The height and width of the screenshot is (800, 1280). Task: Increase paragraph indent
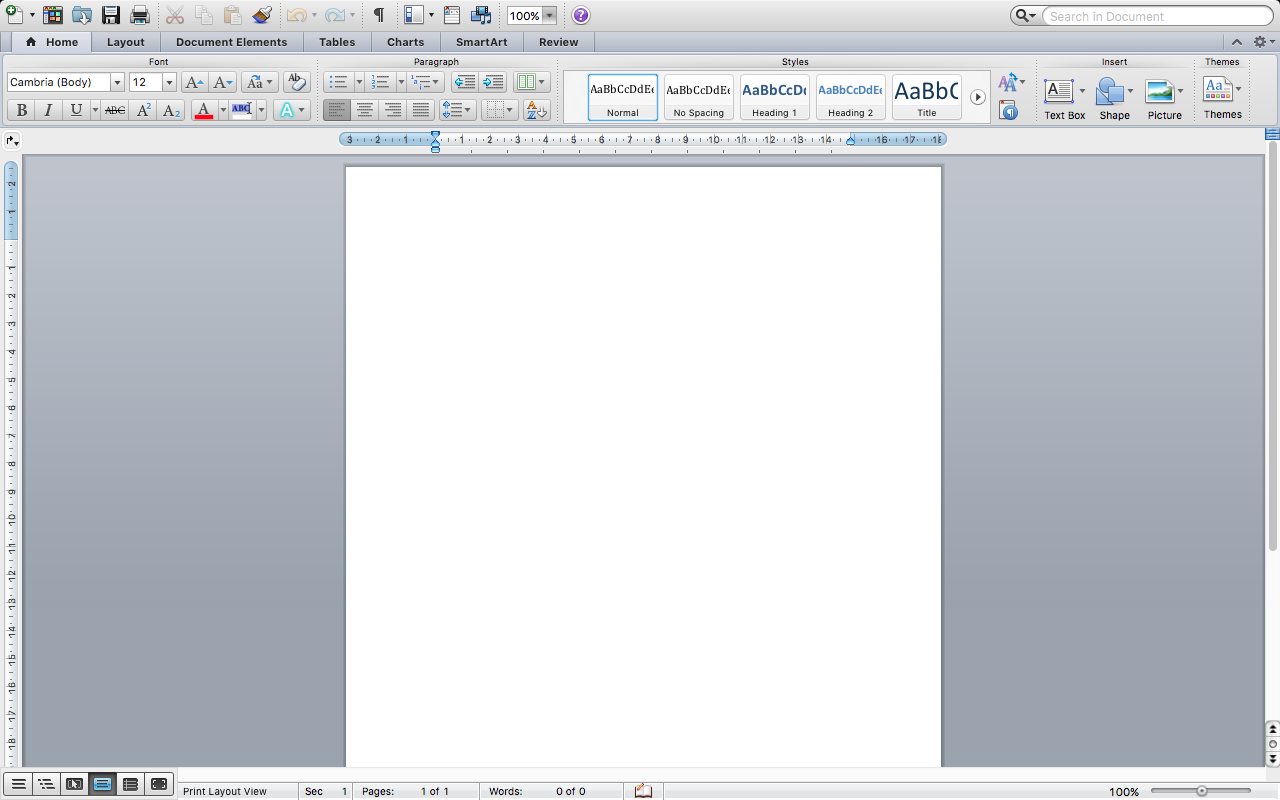pyautogui.click(x=492, y=82)
